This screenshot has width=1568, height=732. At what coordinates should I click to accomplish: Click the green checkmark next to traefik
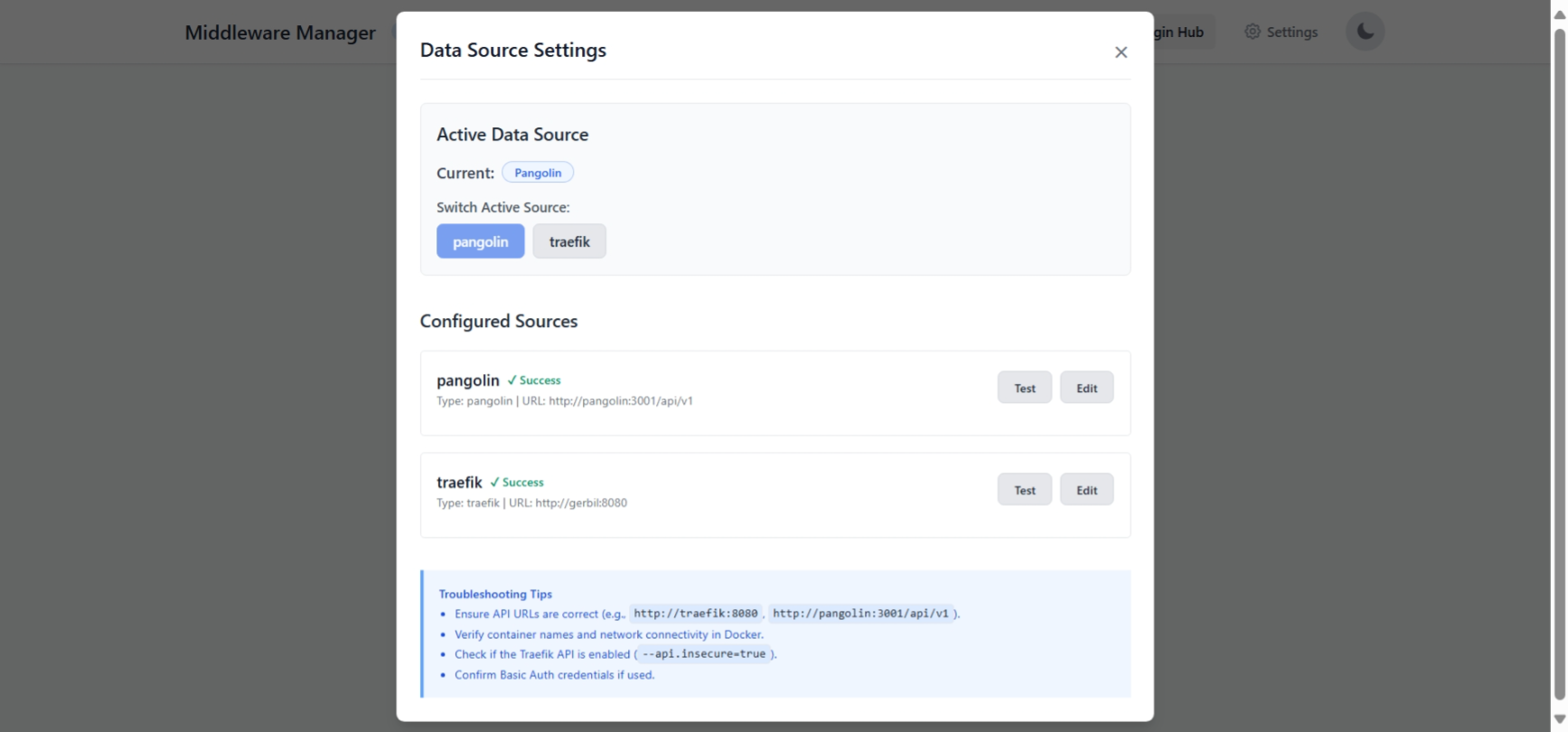(494, 483)
